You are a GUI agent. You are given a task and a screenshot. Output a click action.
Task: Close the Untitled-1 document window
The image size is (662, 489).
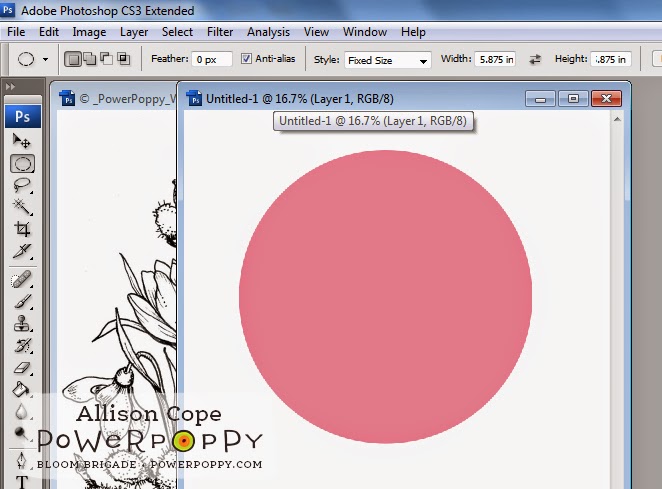(x=606, y=99)
